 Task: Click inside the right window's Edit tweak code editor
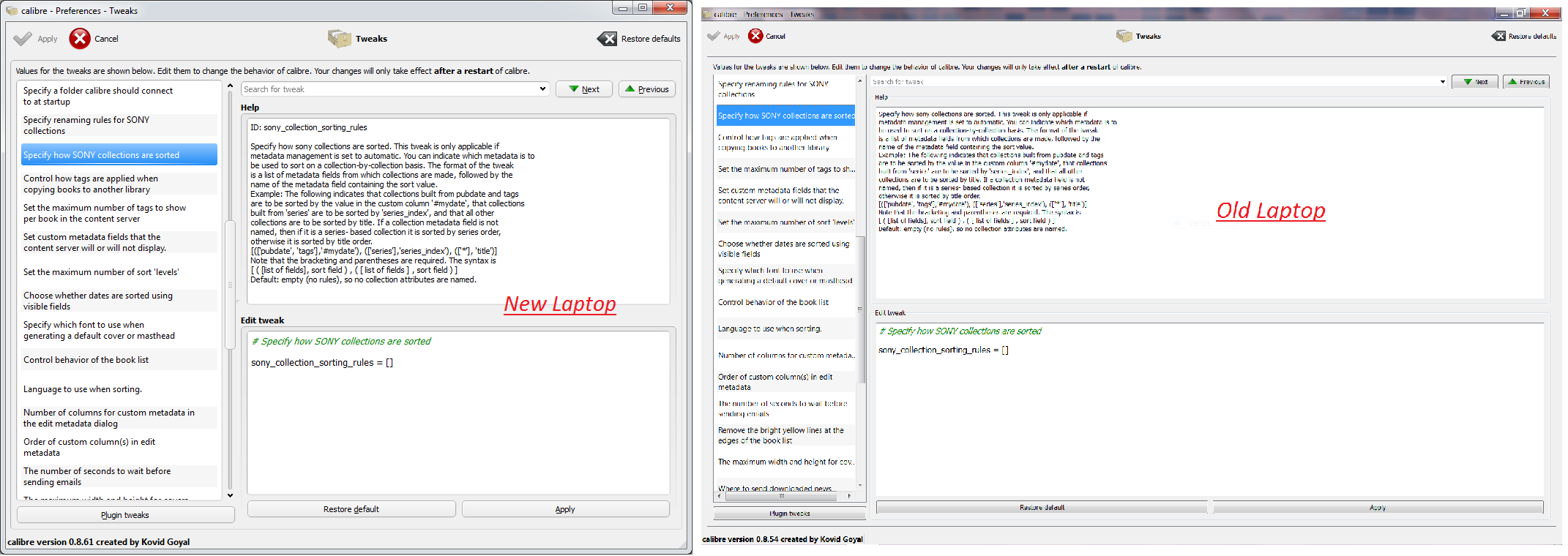[x=1209, y=410]
